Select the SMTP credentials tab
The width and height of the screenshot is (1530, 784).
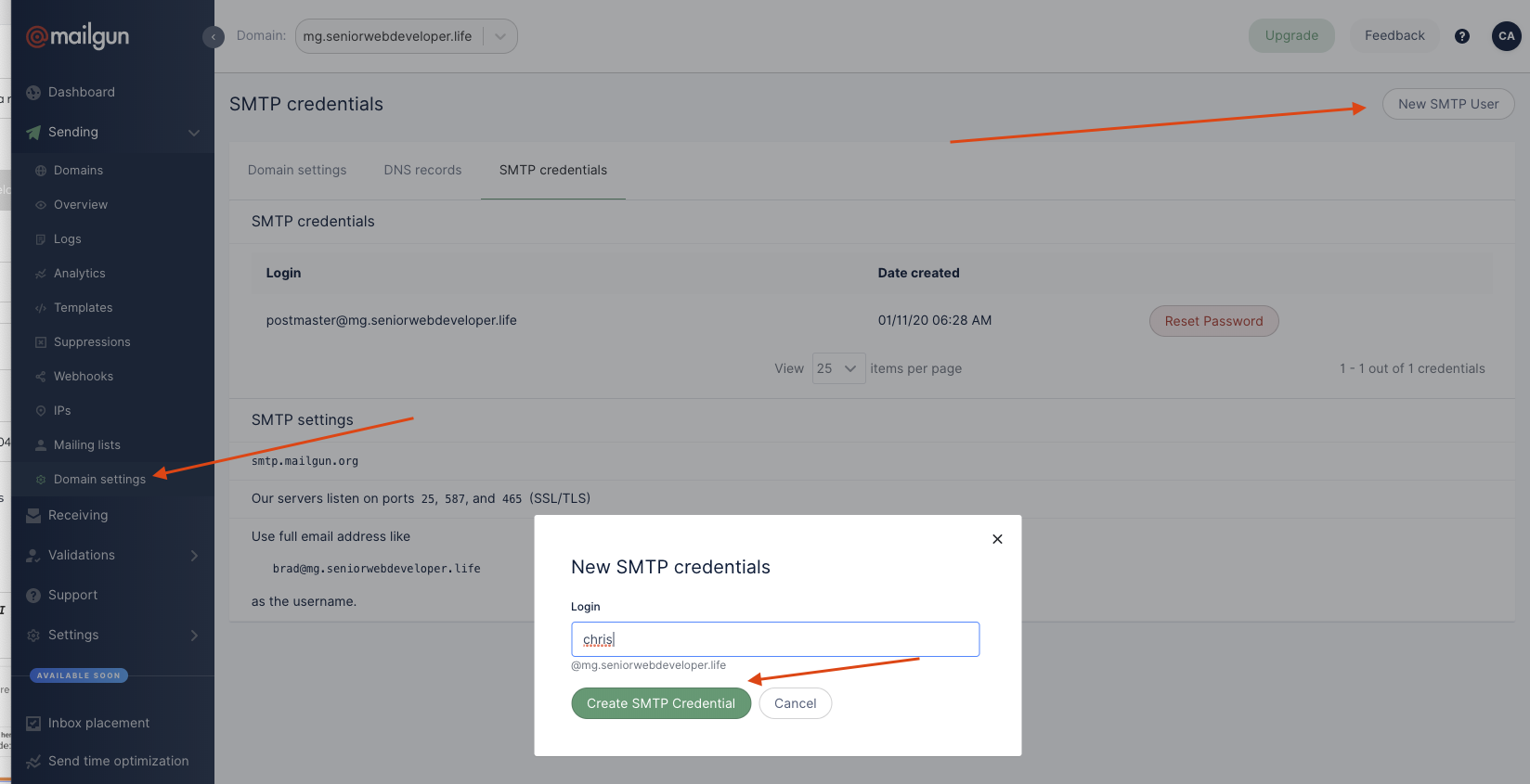[x=553, y=170]
